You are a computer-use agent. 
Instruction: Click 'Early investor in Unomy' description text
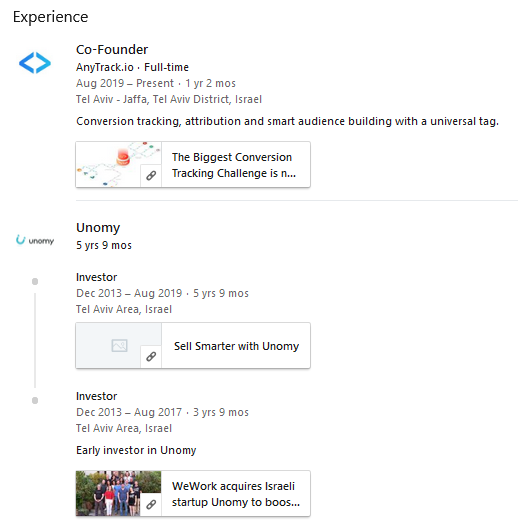(136, 450)
